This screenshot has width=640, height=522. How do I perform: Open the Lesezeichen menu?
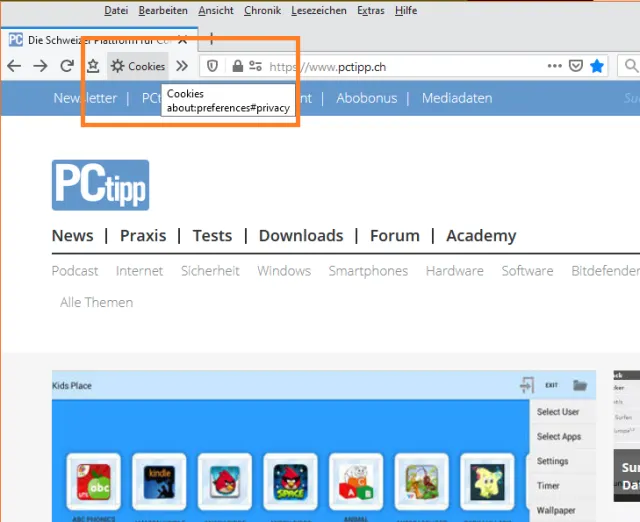tap(319, 10)
